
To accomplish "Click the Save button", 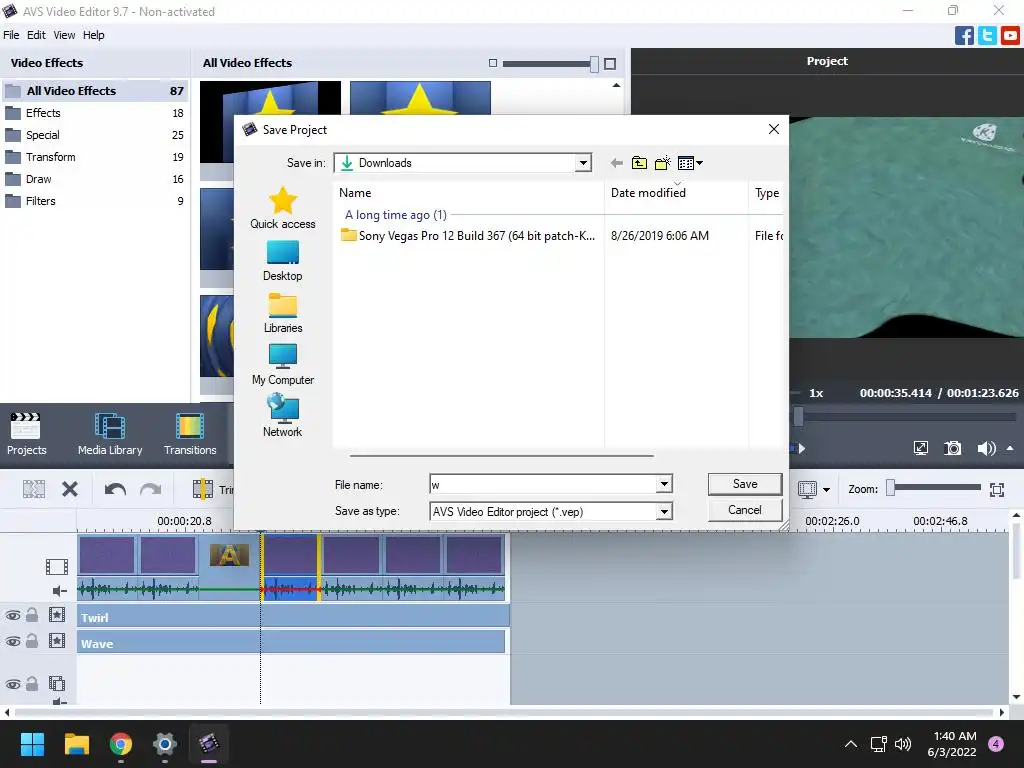I will [x=744, y=484].
